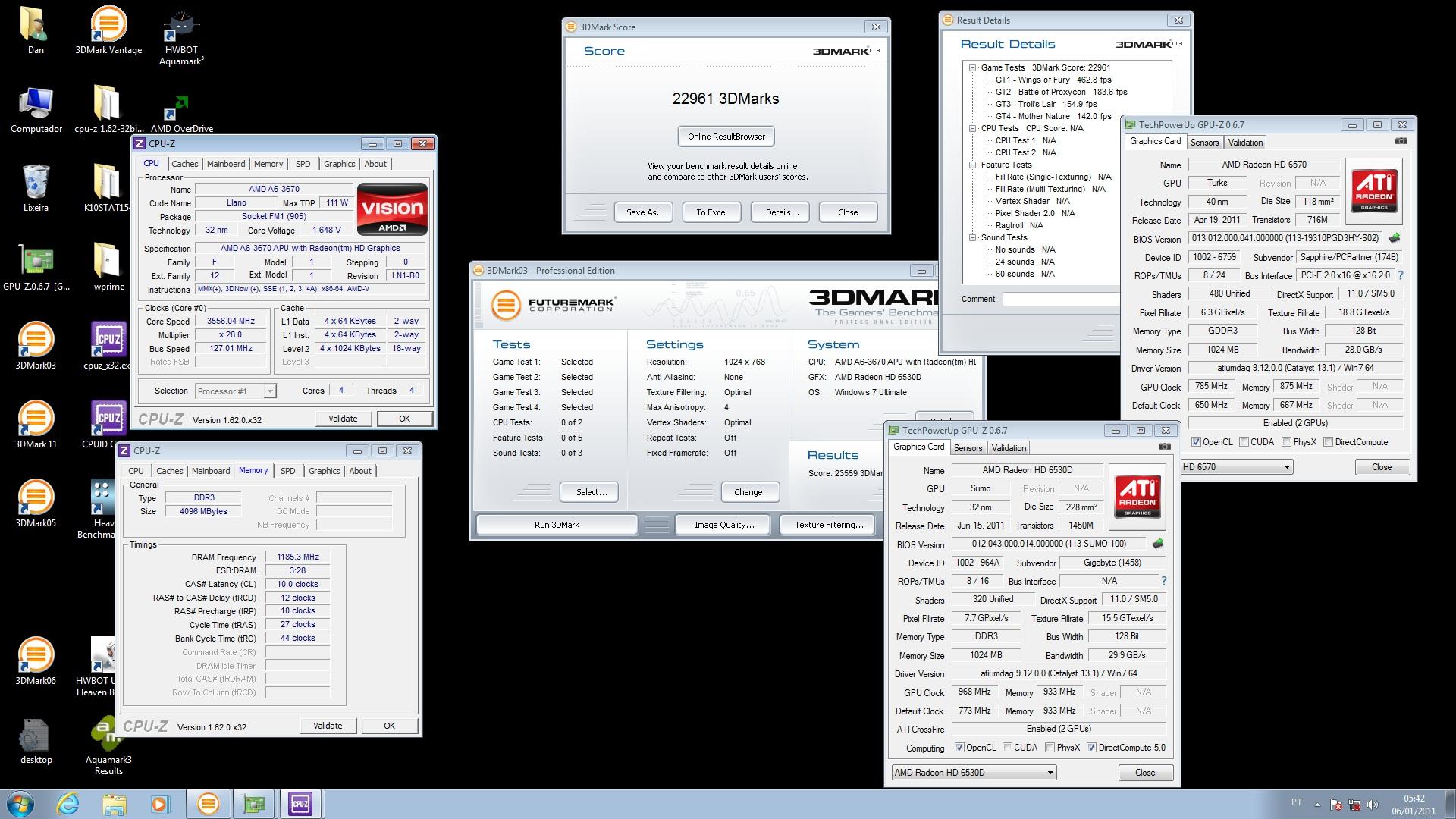Open Sensors tab in HD 6570 GPU-Z

[x=1204, y=143]
